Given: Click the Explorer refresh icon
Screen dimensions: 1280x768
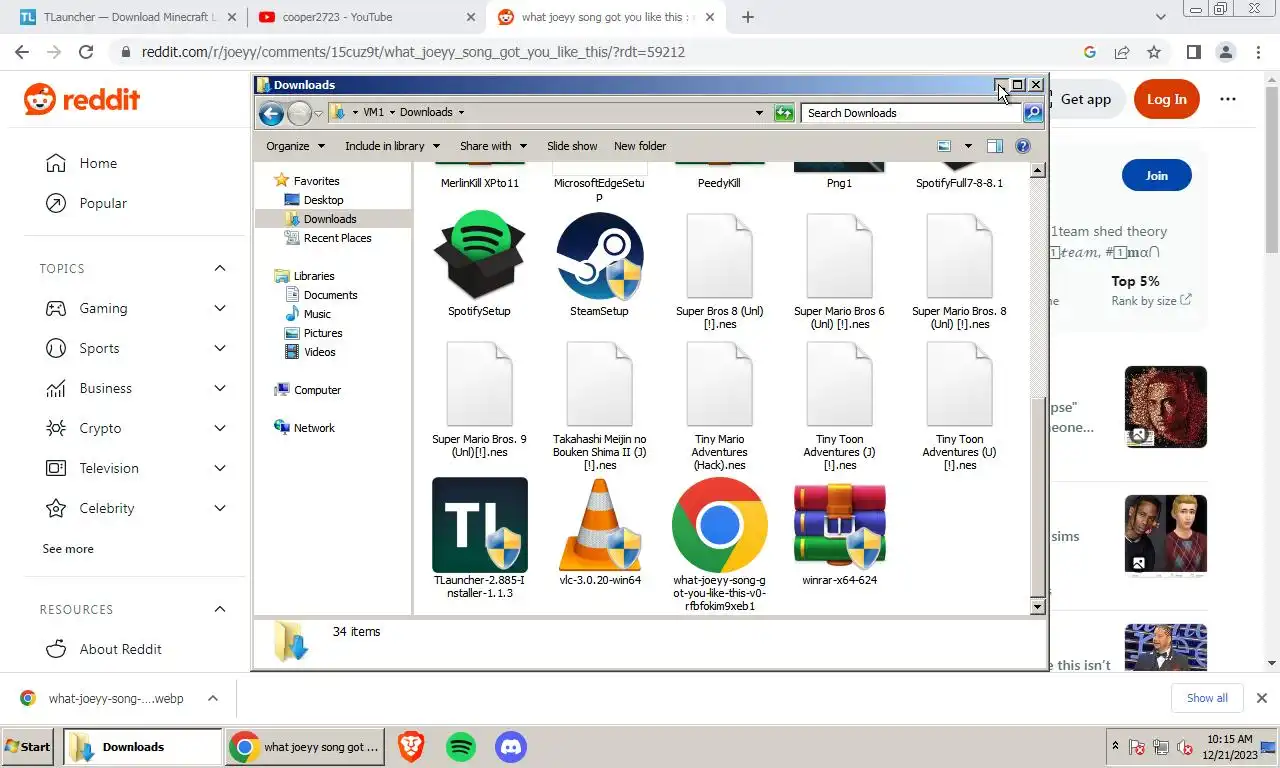Looking at the screenshot, I should (x=784, y=113).
